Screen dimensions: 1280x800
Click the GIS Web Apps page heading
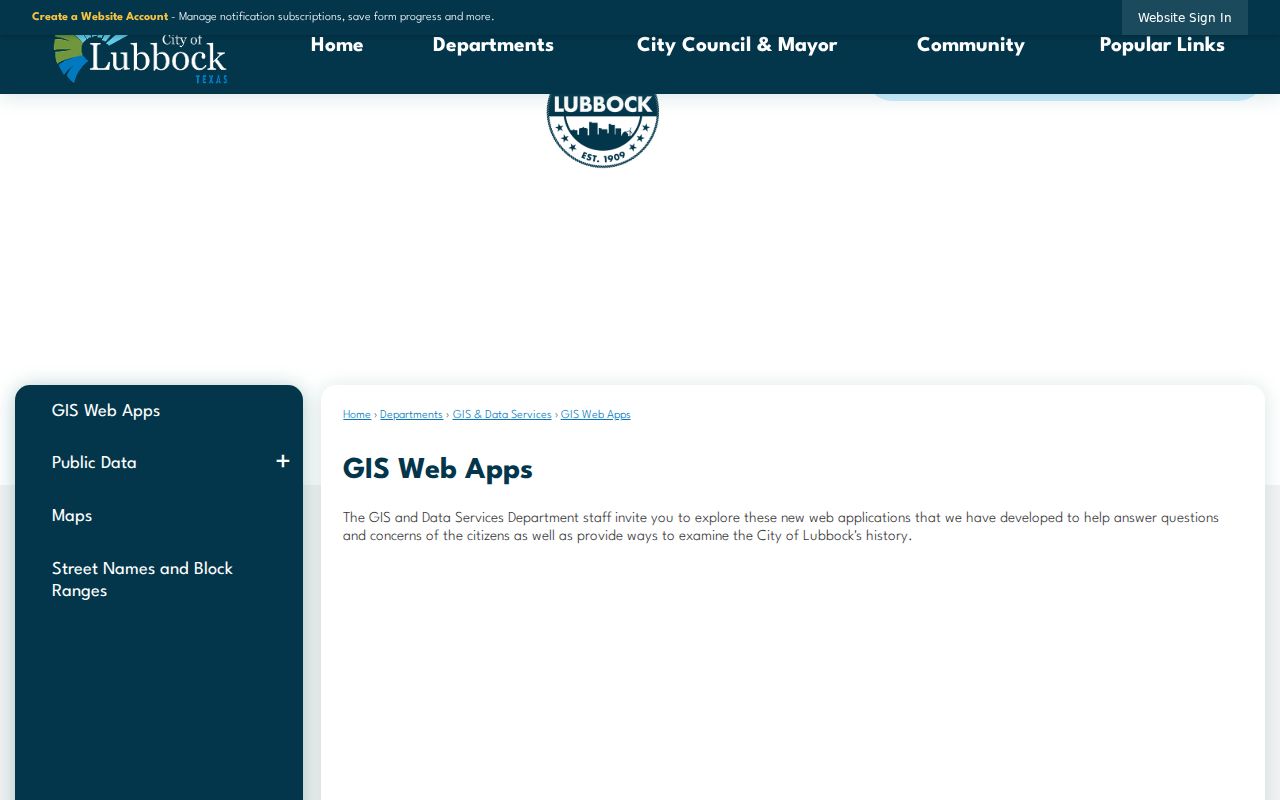tap(438, 470)
